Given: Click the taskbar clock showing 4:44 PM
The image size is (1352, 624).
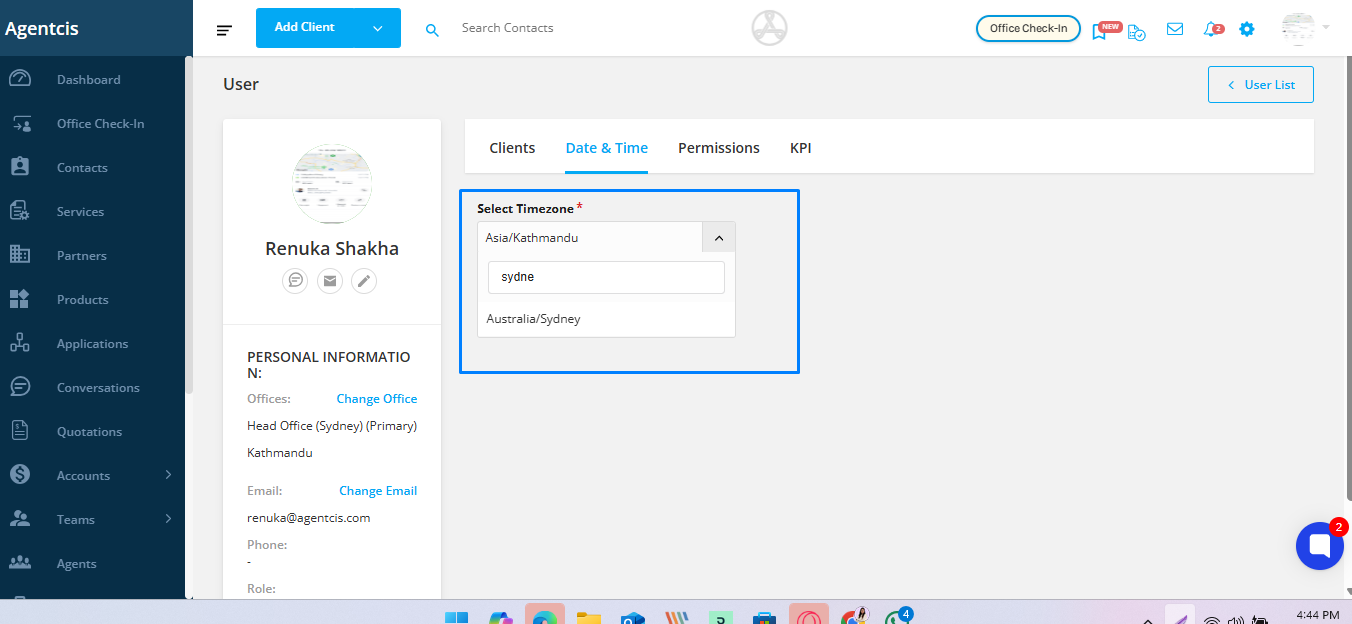Looking at the screenshot, I should click(x=1317, y=615).
